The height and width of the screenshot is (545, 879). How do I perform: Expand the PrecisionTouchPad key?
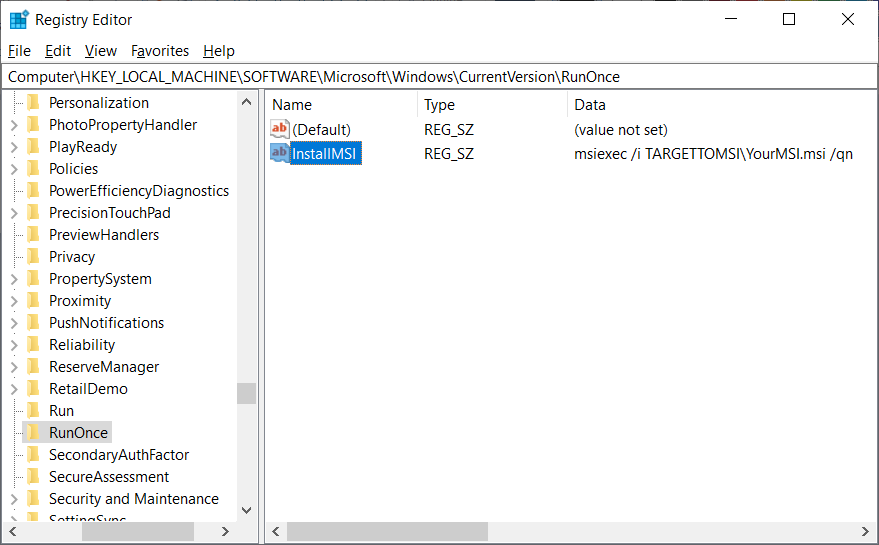coord(15,213)
